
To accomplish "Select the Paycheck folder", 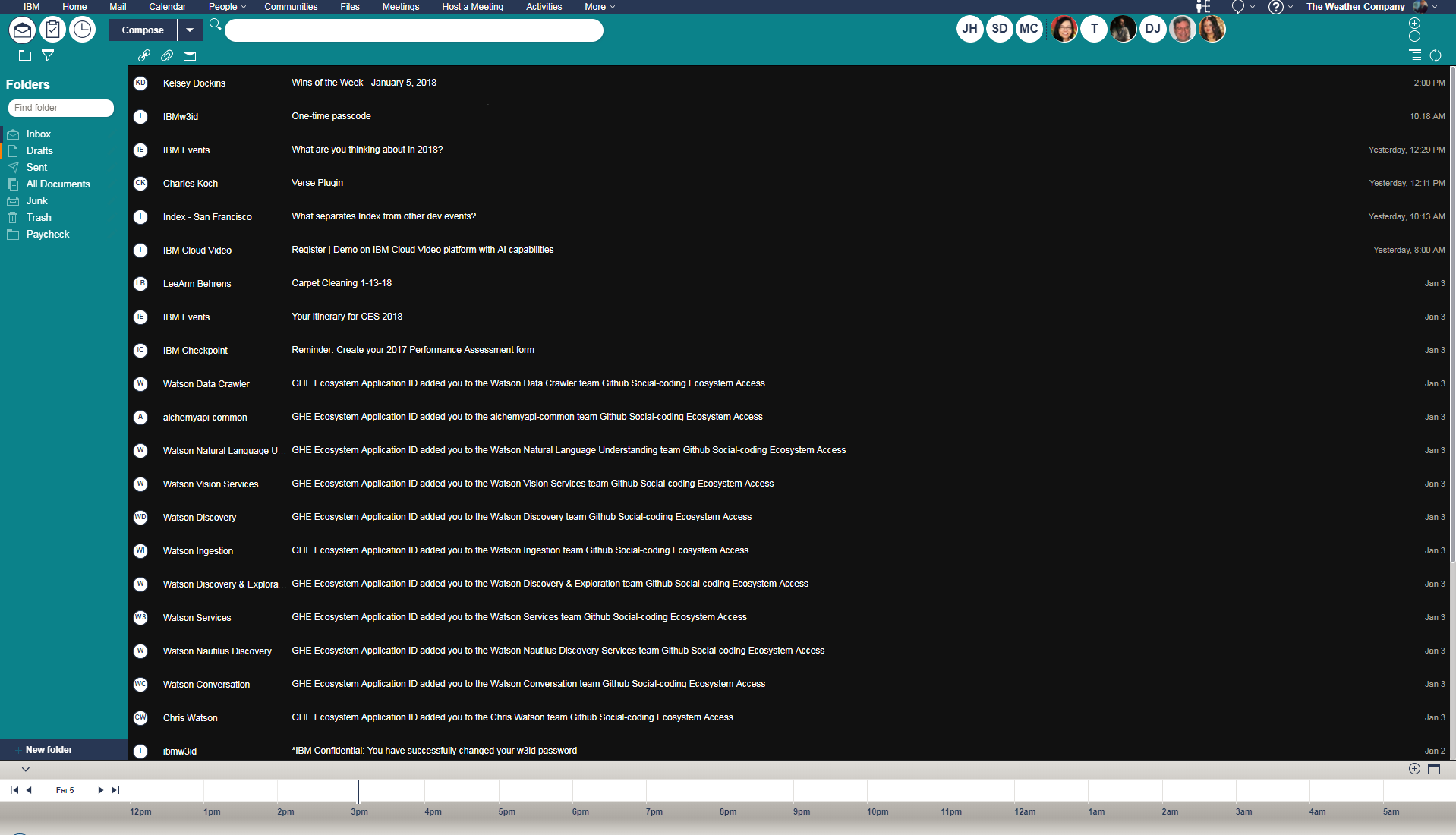I will pos(64,235).
